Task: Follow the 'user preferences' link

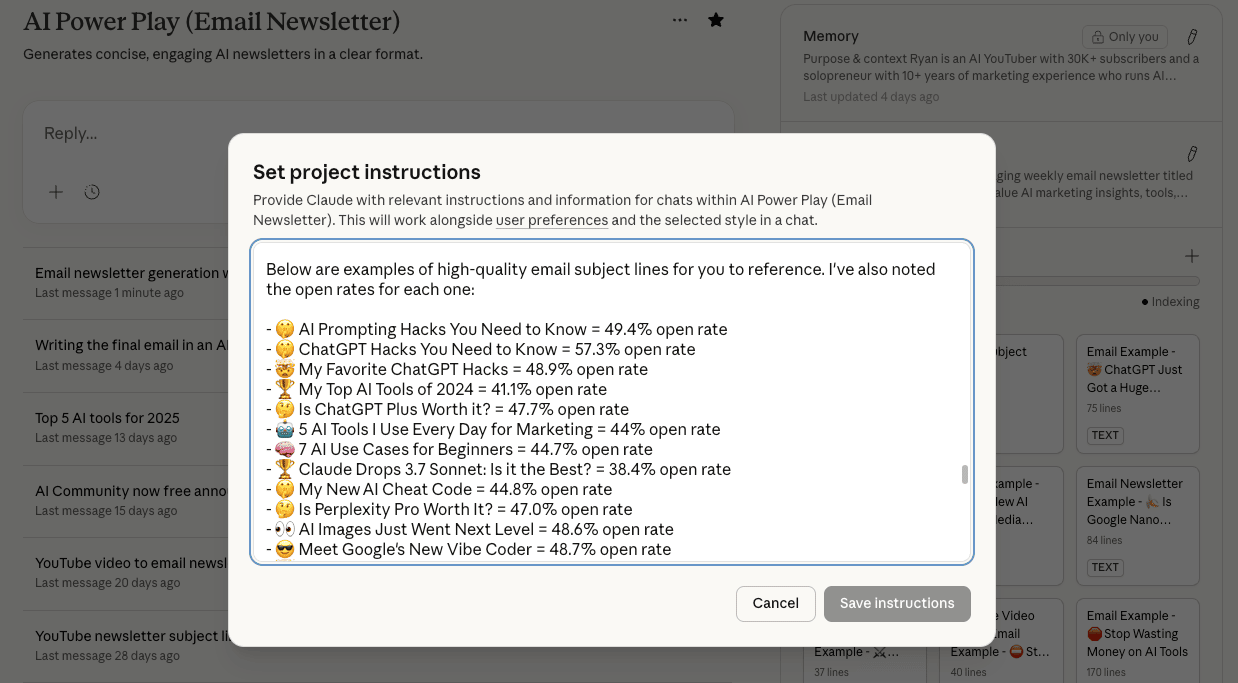Action: (551, 220)
